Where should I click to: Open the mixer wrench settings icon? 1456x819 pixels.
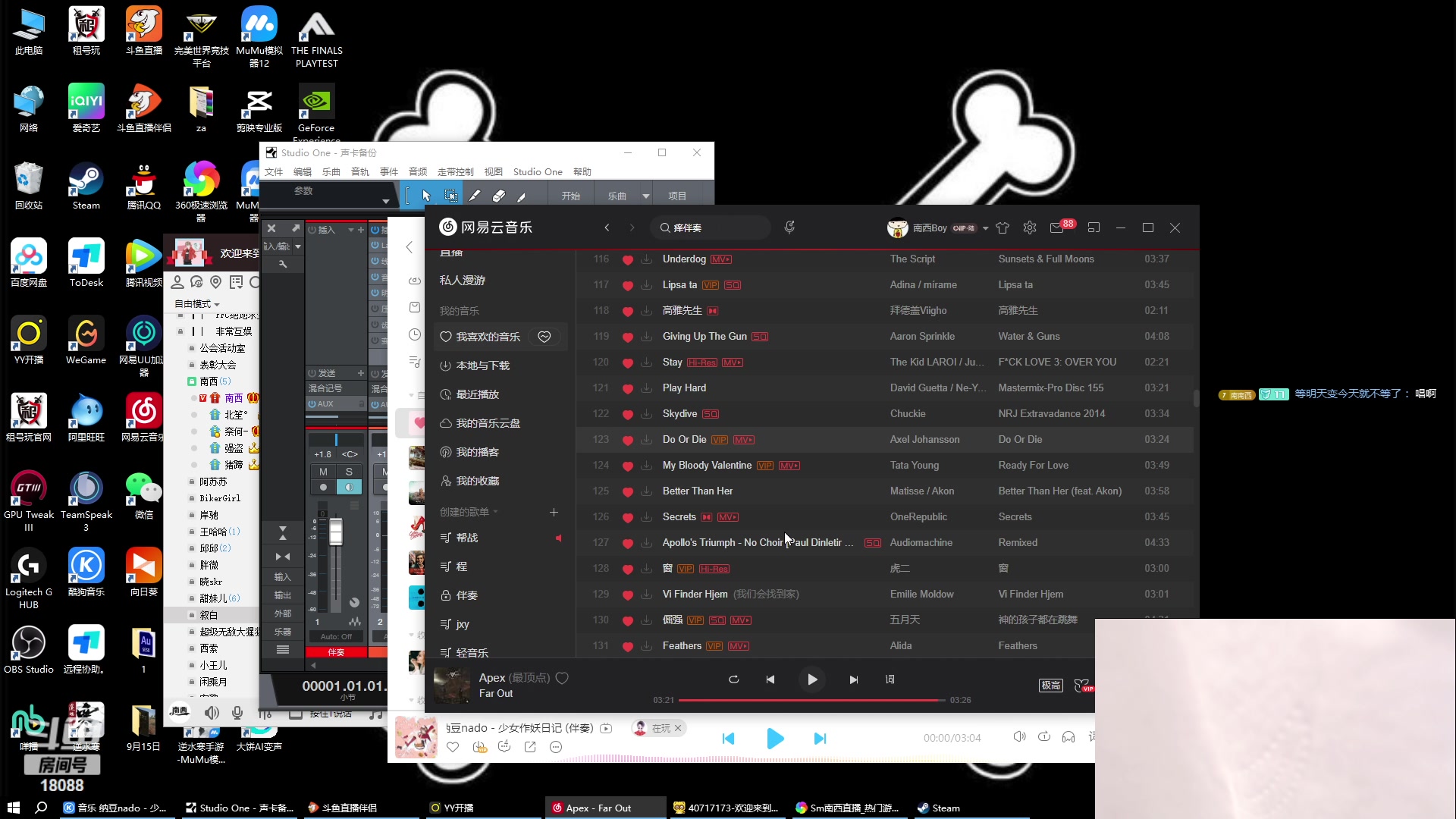click(x=283, y=264)
